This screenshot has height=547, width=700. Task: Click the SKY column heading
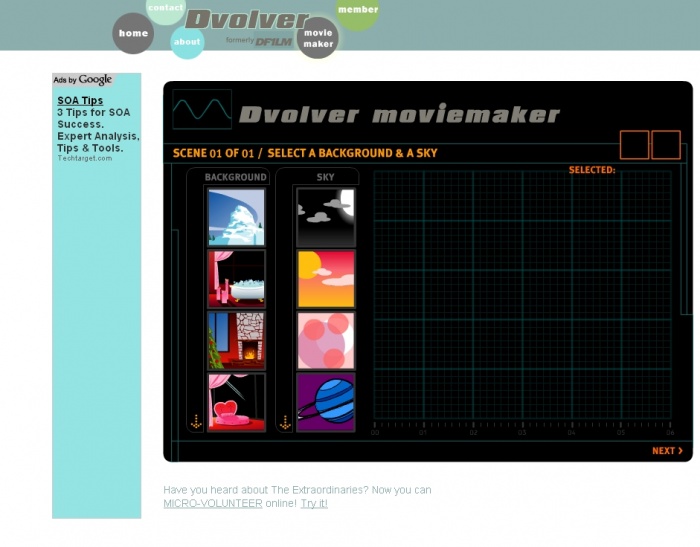[x=325, y=177]
